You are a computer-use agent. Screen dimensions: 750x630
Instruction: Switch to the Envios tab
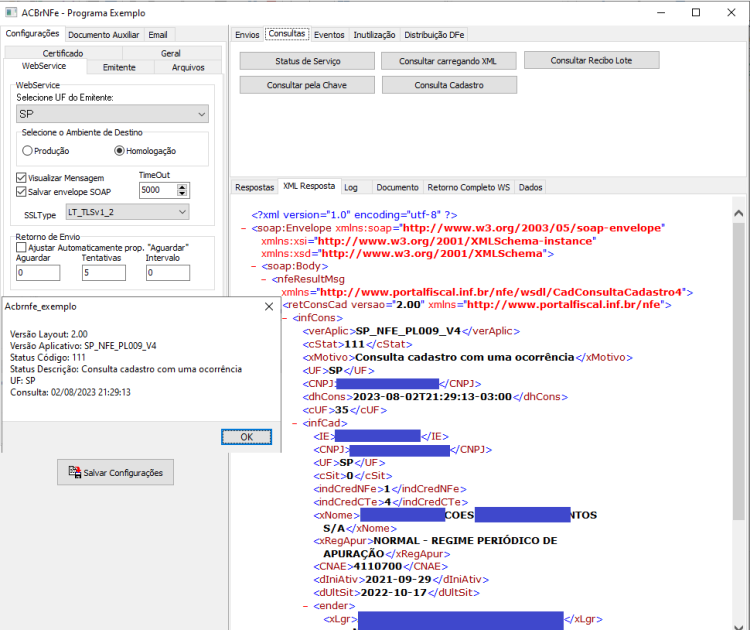[247, 35]
